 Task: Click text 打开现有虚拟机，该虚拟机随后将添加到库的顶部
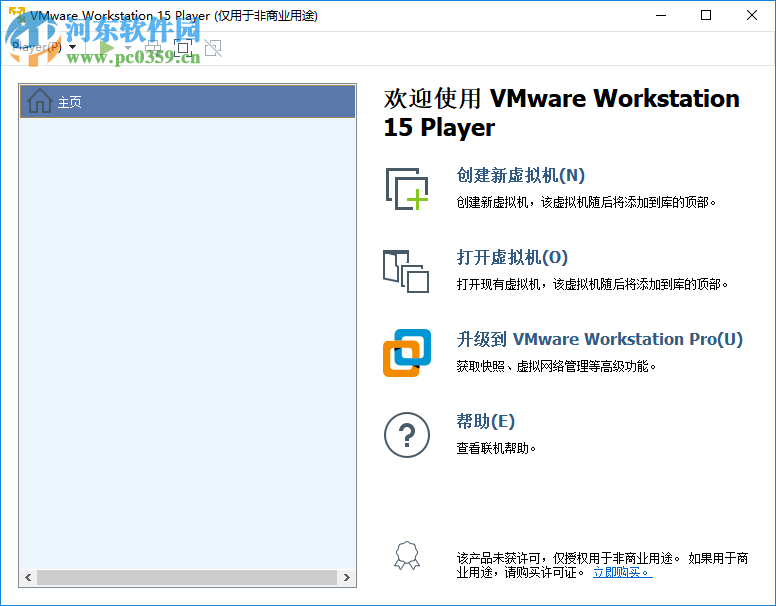pos(592,285)
